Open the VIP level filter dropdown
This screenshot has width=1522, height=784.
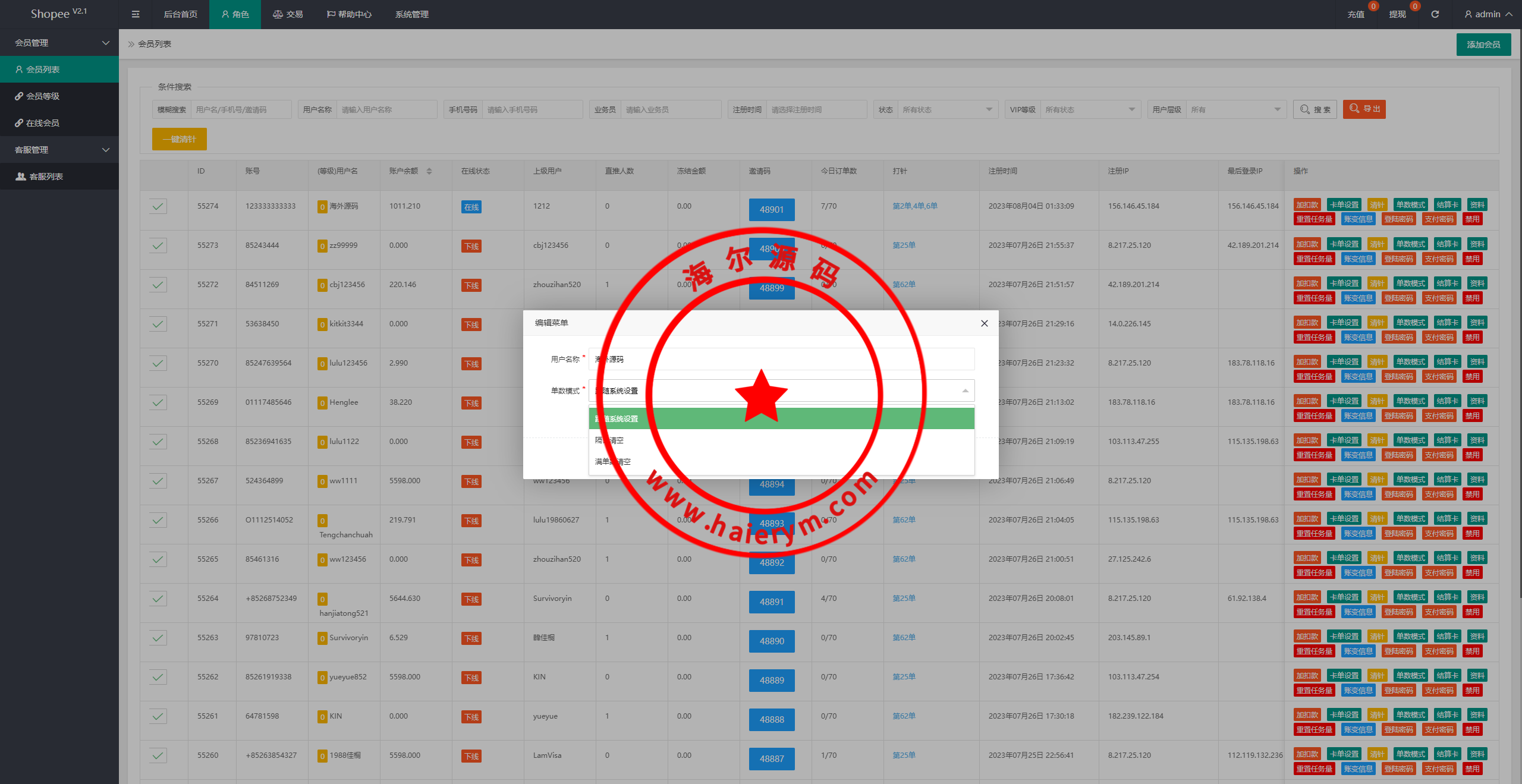[x=1089, y=109]
